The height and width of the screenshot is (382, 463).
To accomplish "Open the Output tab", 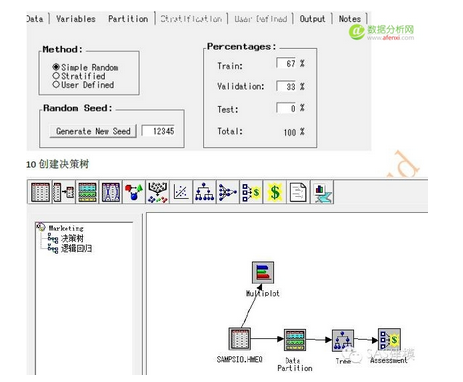I will [x=312, y=19].
